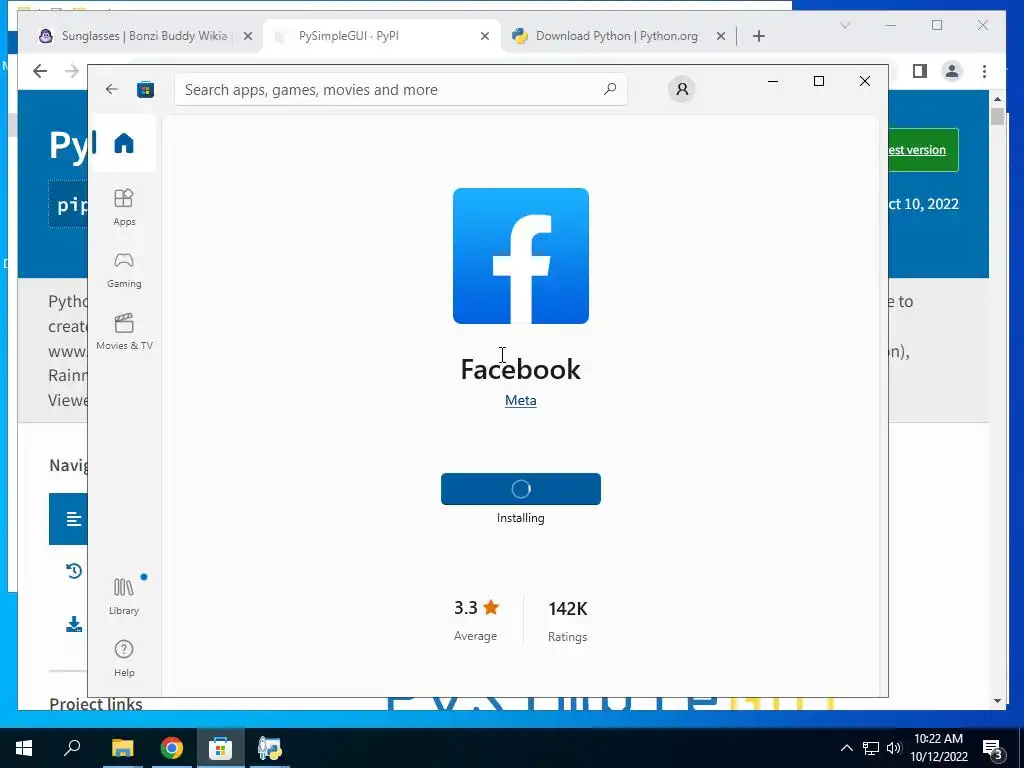Select PyPI project description nav item
Viewport: 1024px width, 768px height.
click(x=69, y=519)
